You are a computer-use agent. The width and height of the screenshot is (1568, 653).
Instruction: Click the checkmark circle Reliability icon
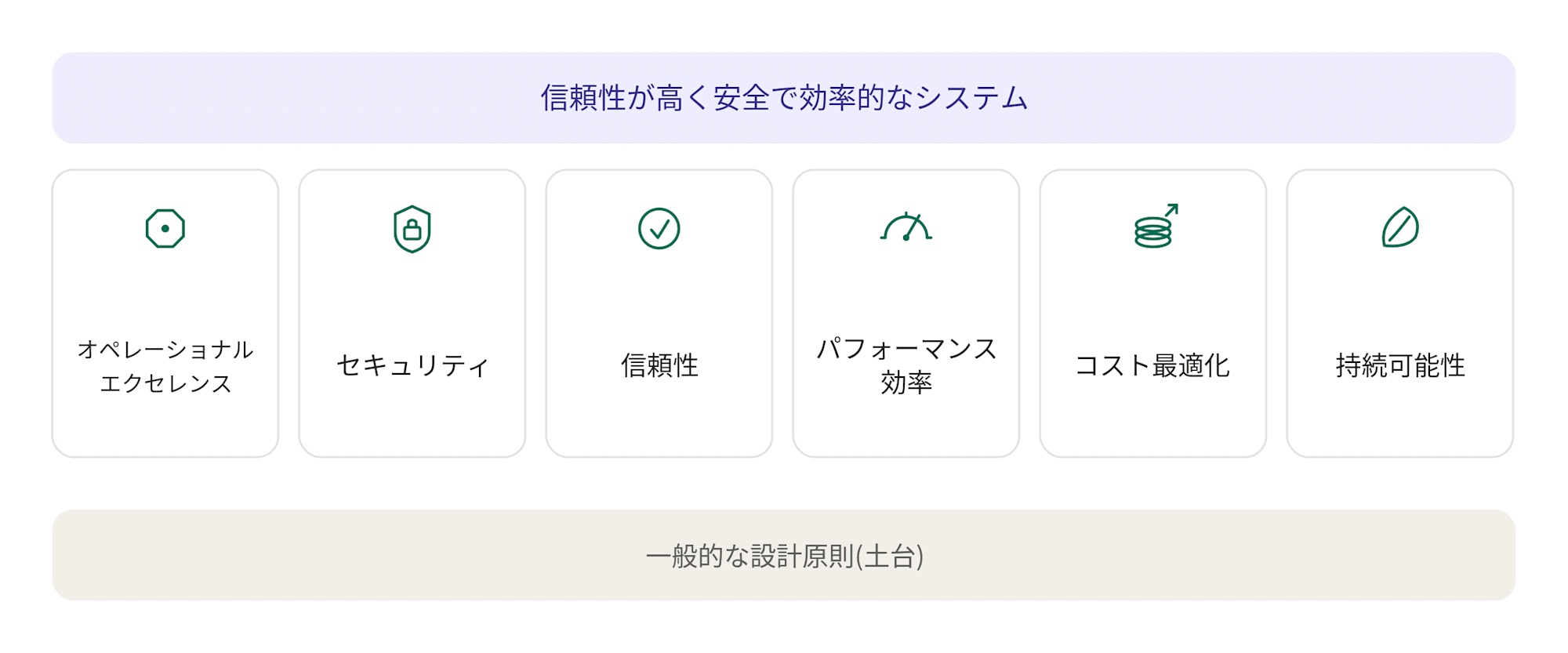(659, 229)
